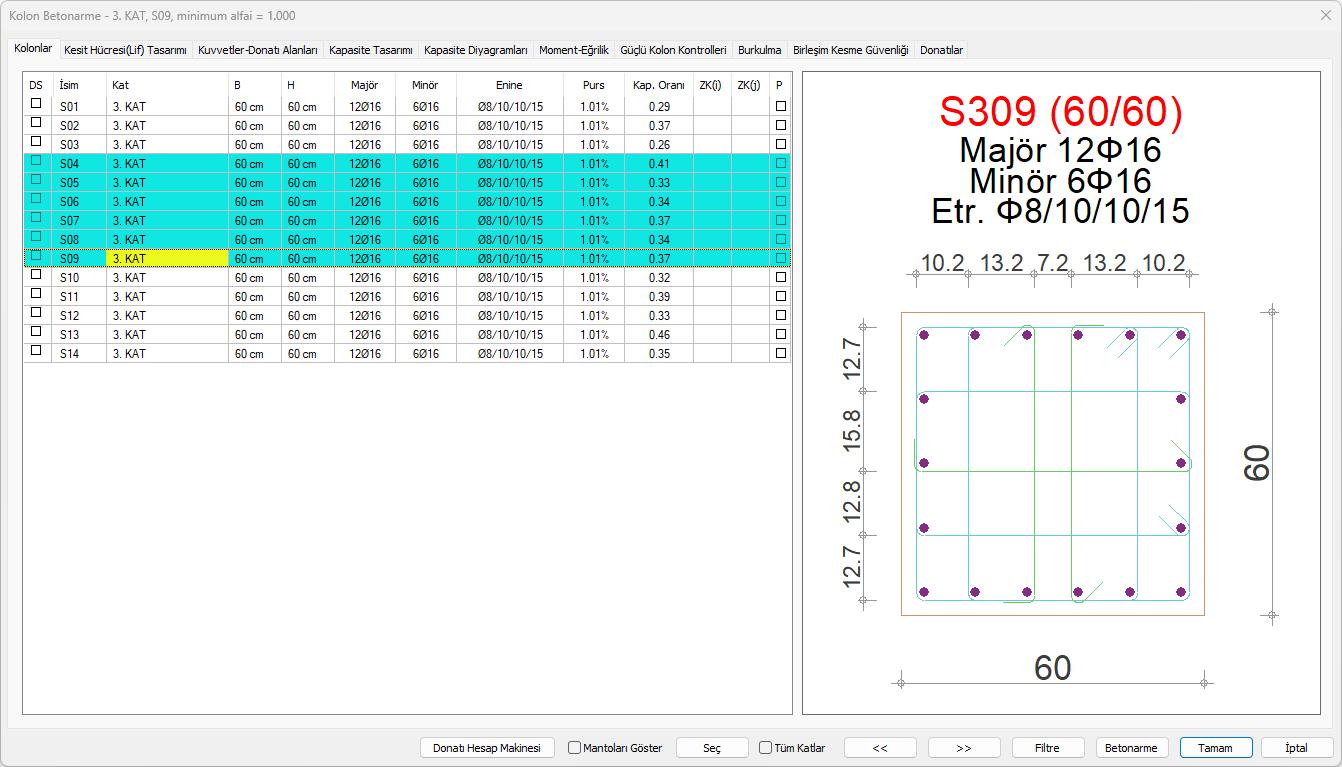Switch to Kesit Hücresi(Lif) Tasarımı tab
The width and height of the screenshot is (1342, 767).
(125, 49)
